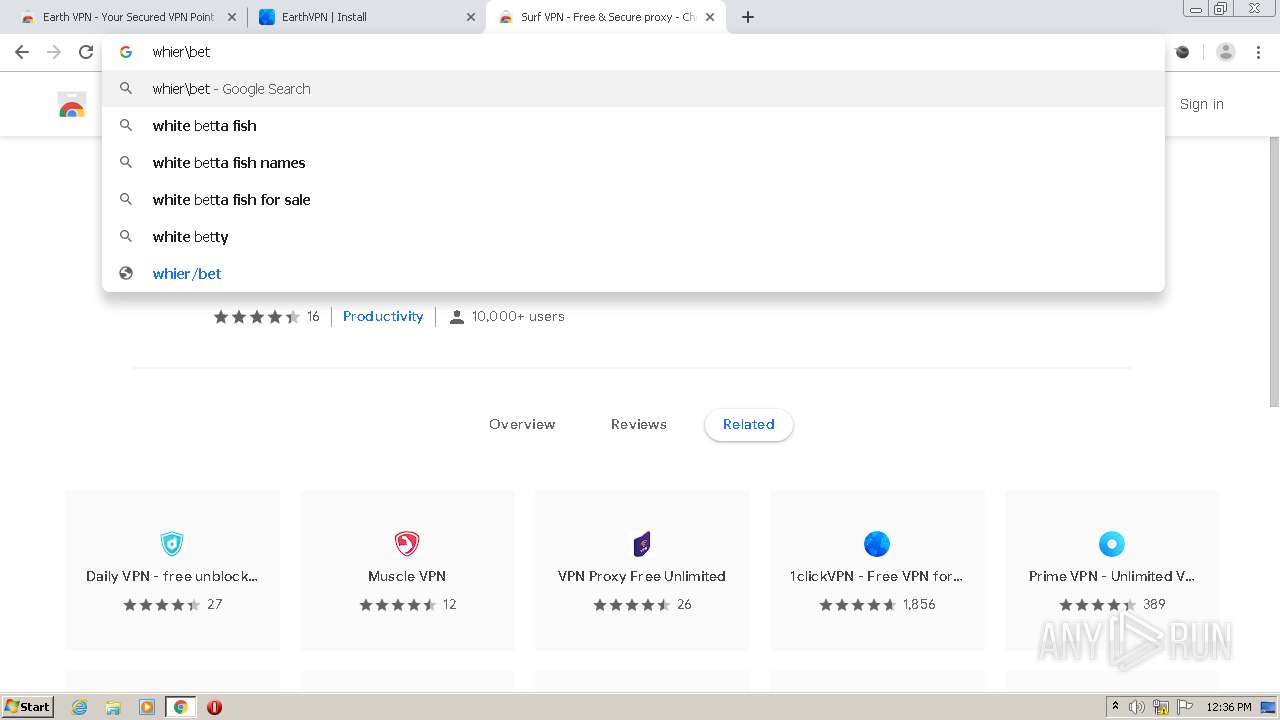
Task: Launch Internet Explorer from the taskbar
Action: pos(80,707)
